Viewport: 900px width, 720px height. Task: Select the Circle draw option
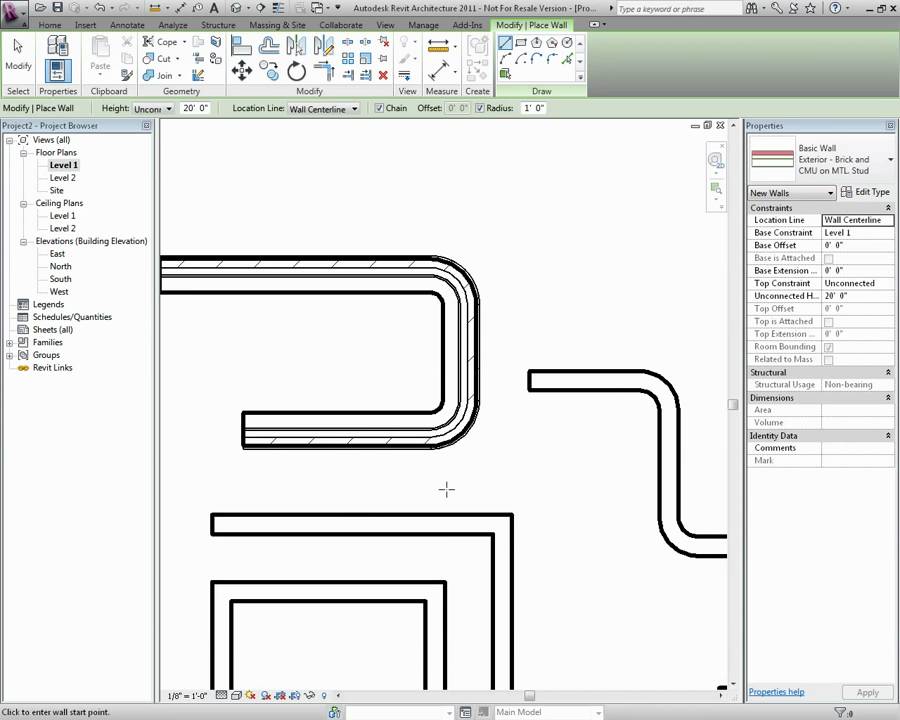click(x=567, y=42)
